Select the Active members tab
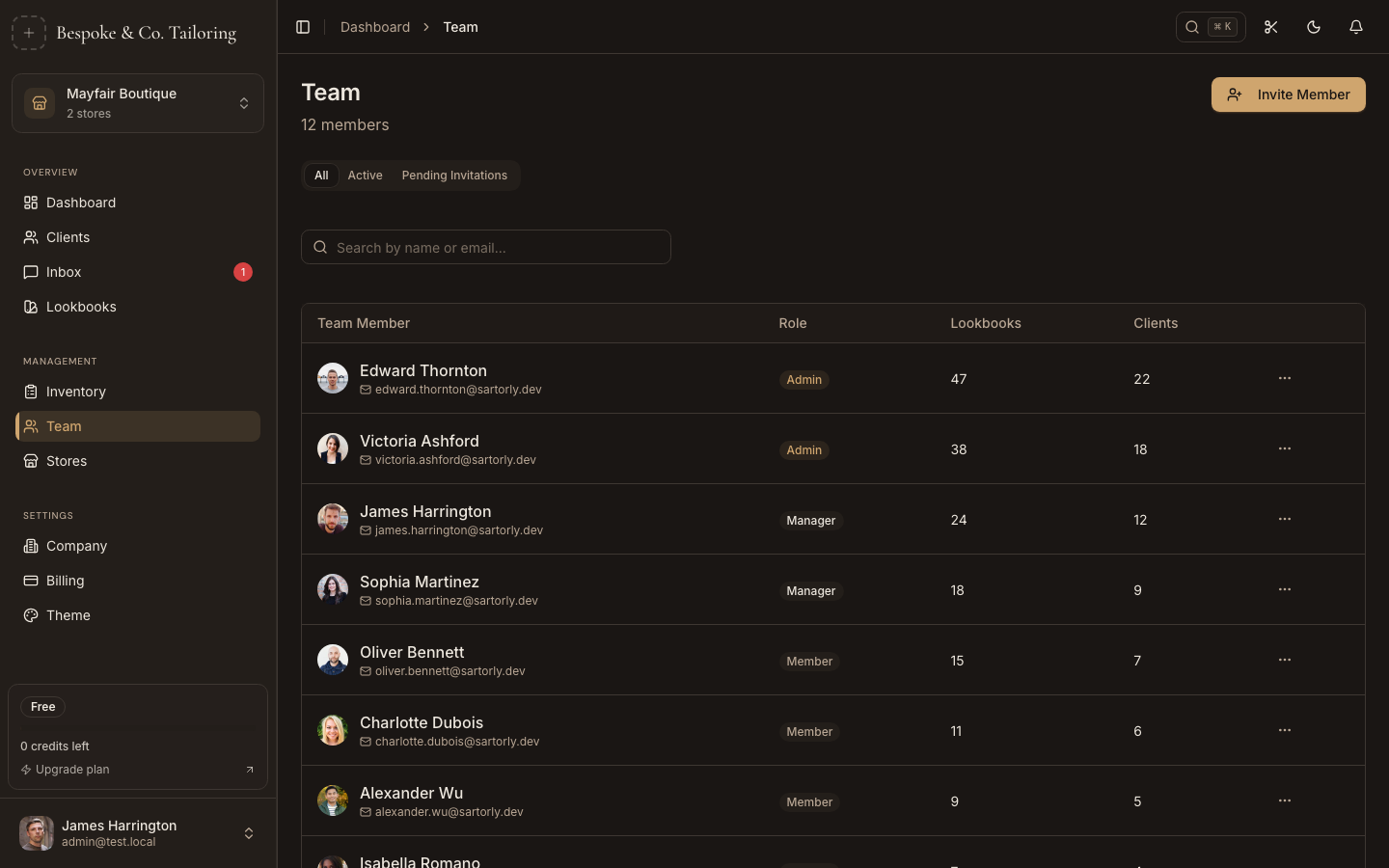Image resolution: width=1389 pixels, height=868 pixels. (365, 176)
